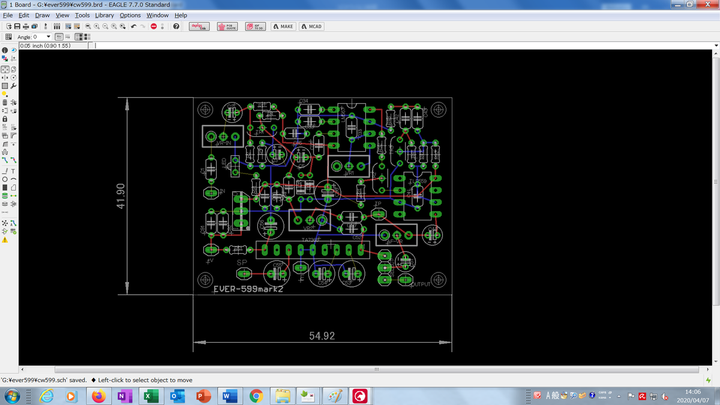
Task: Open Excel from the Windows taskbar
Action: click(x=150, y=396)
